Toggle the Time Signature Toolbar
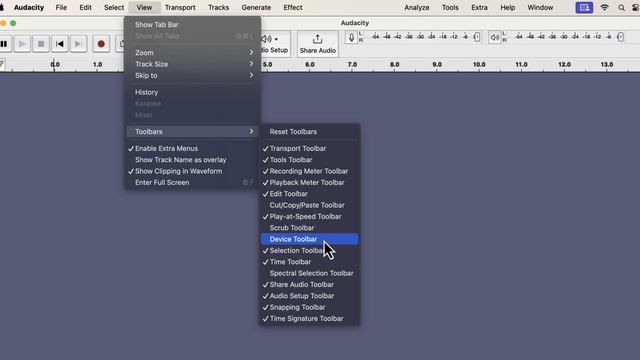This screenshot has width=640, height=360. 309,319
